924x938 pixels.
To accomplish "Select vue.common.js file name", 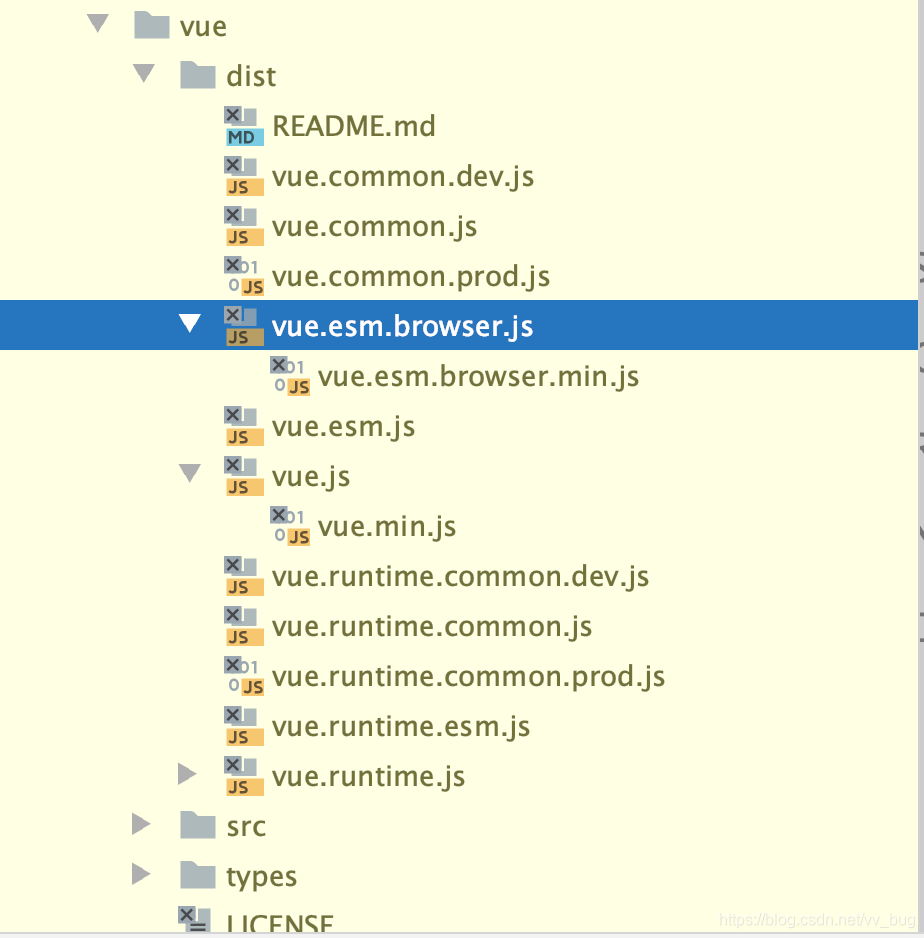I will click(374, 227).
